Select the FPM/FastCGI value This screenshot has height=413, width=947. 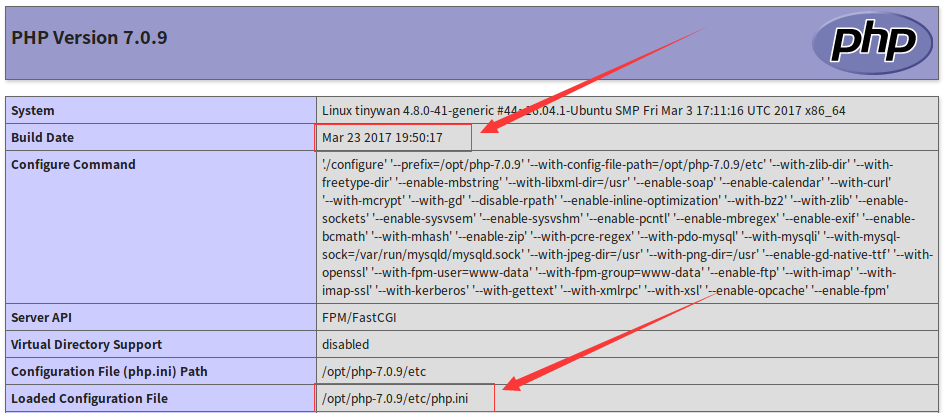coord(359,318)
